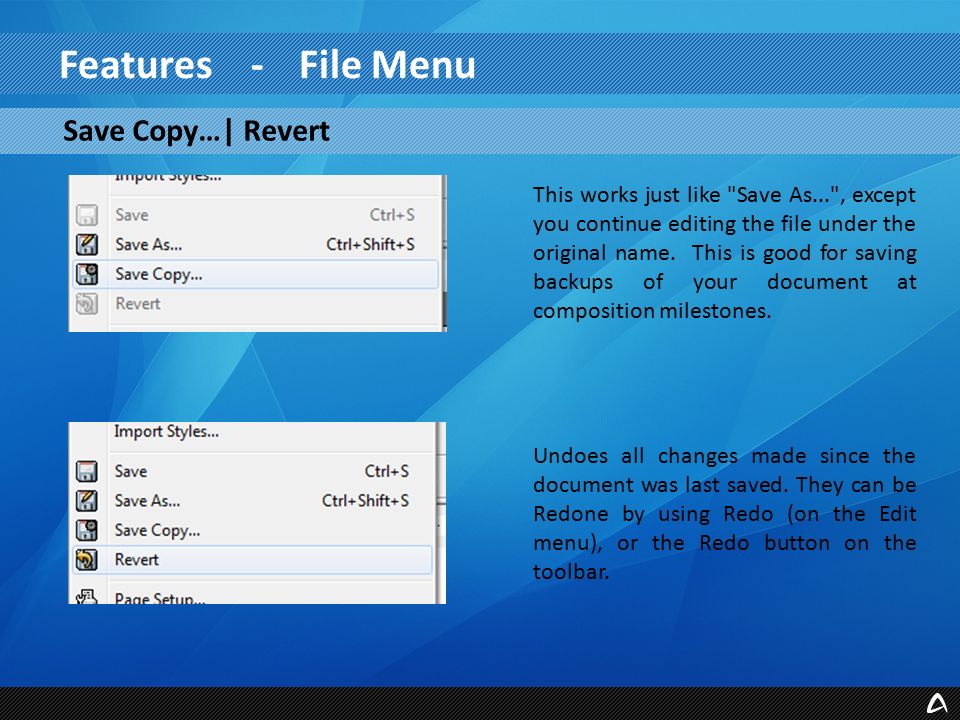Click the greyed Revert icon in the upper menu
This screenshot has width=960, height=720.
pyautogui.click(x=87, y=304)
